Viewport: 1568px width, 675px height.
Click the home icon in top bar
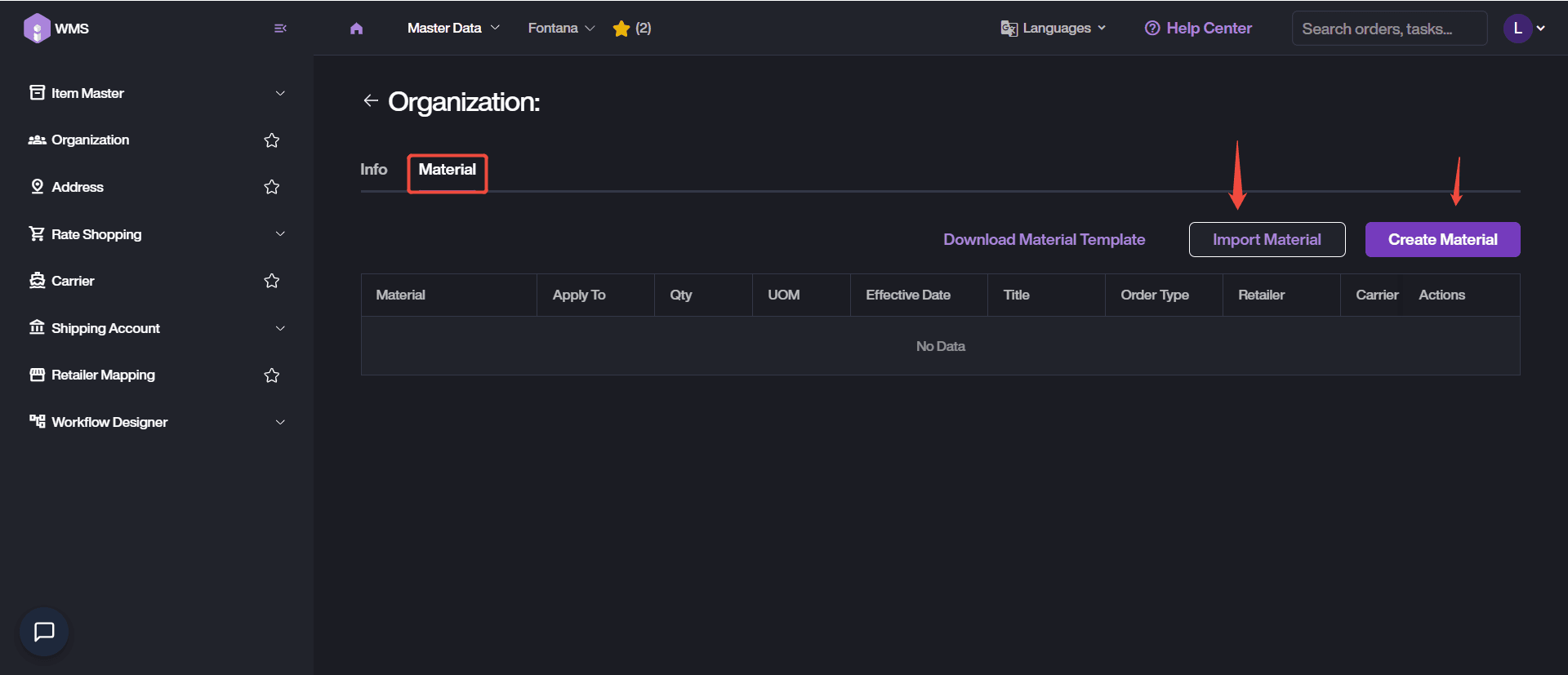[x=356, y=29]
